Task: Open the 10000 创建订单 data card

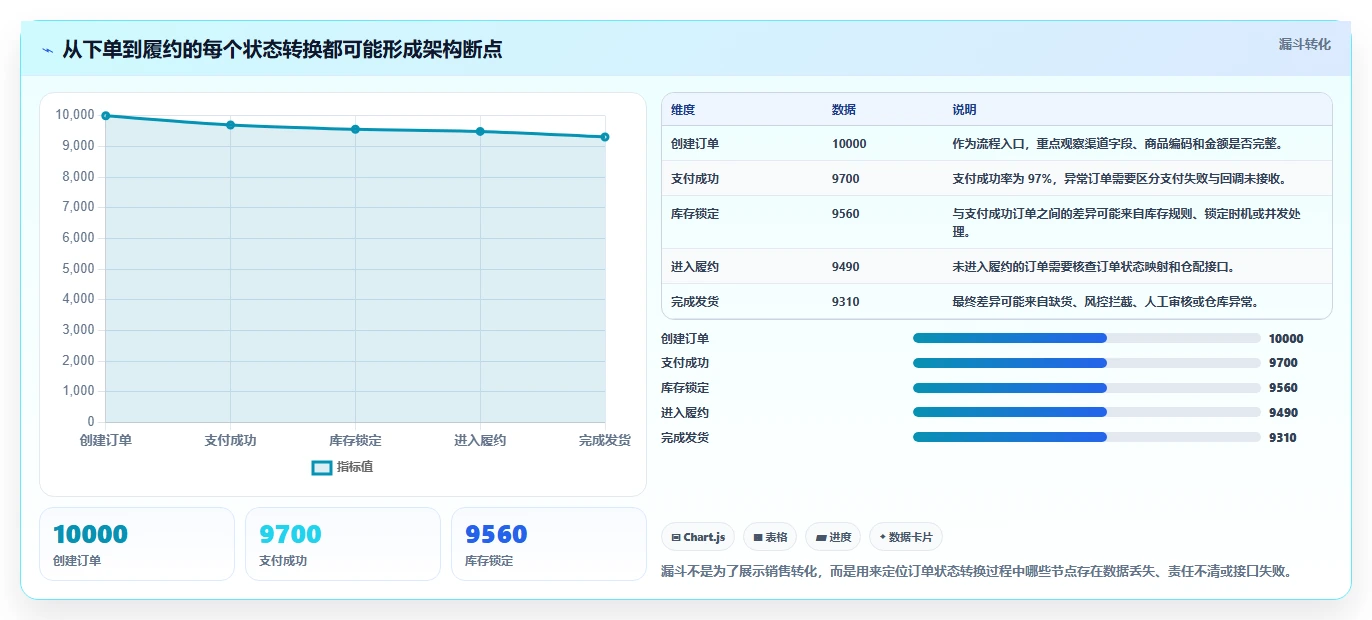Action: (137, 544)
